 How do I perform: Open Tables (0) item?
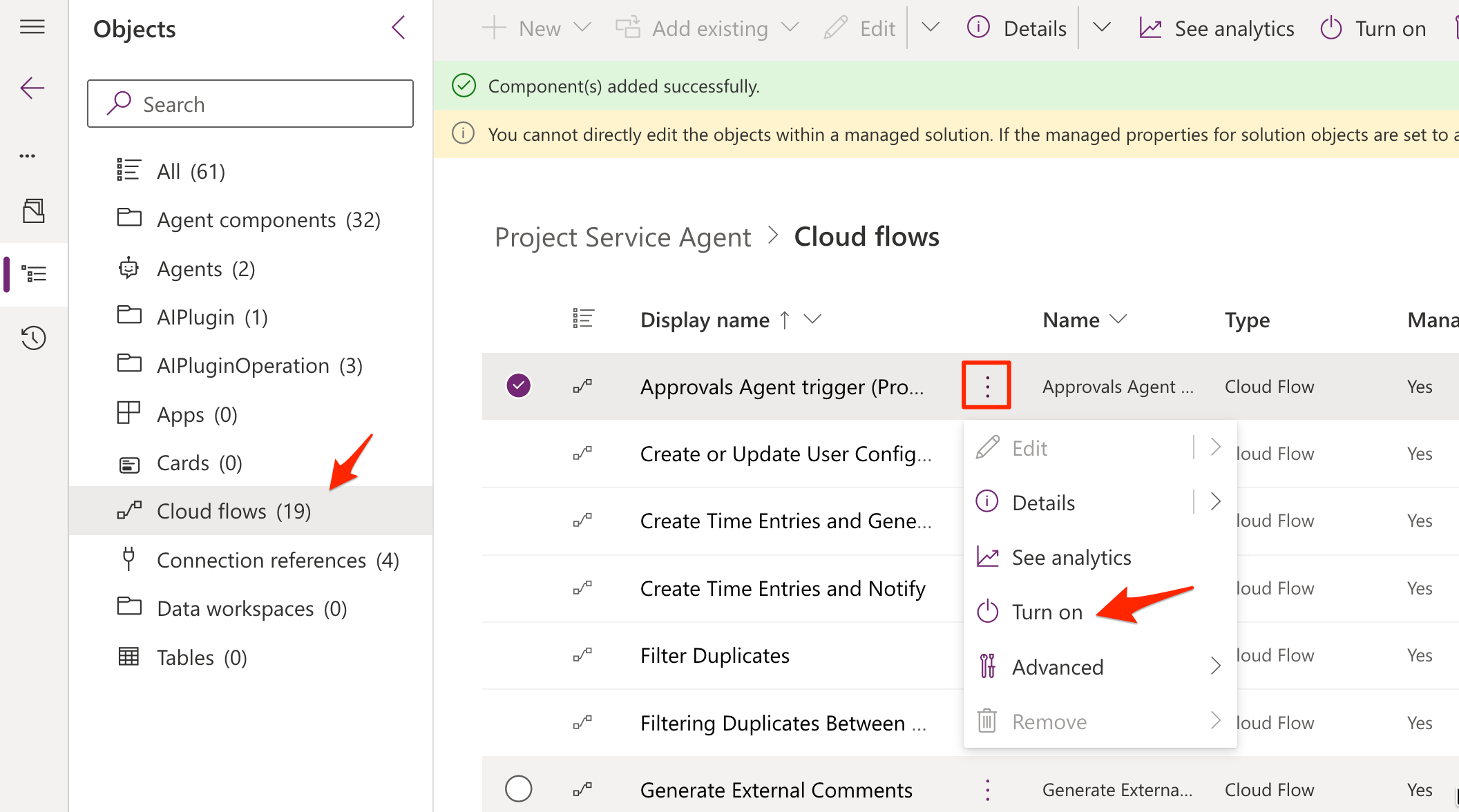click(251, 657)
